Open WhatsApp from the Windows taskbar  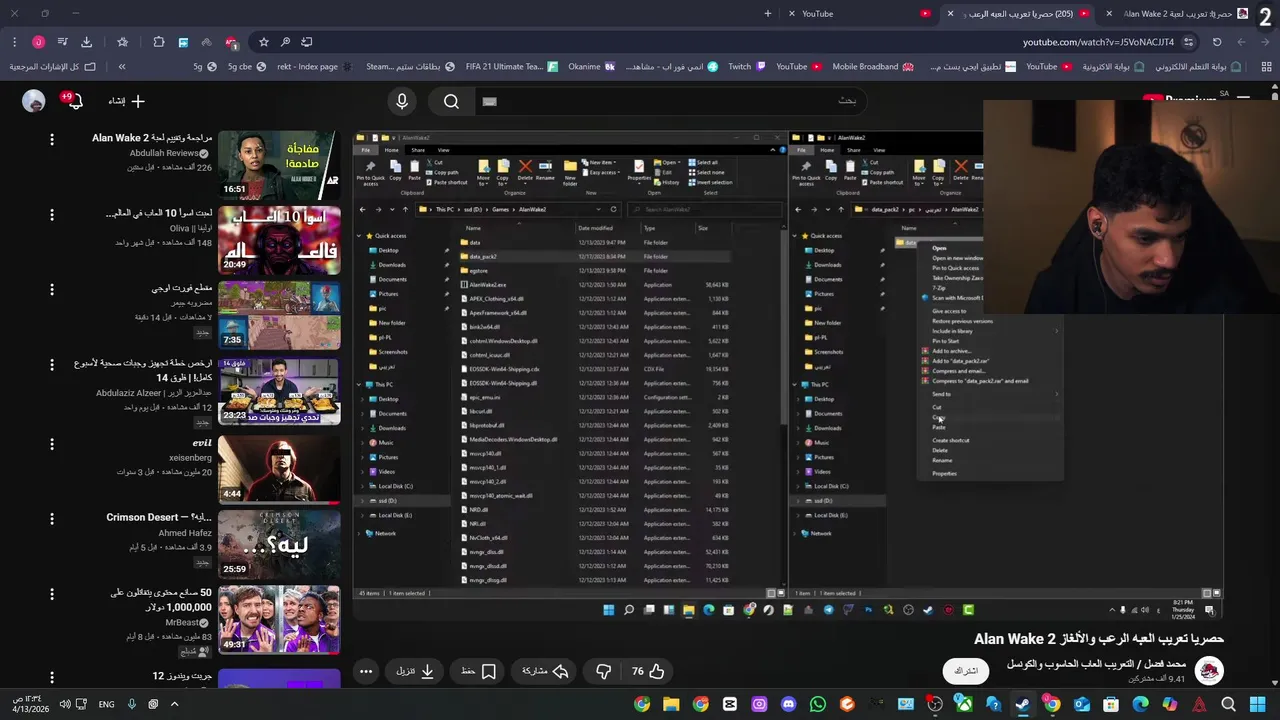818,704
